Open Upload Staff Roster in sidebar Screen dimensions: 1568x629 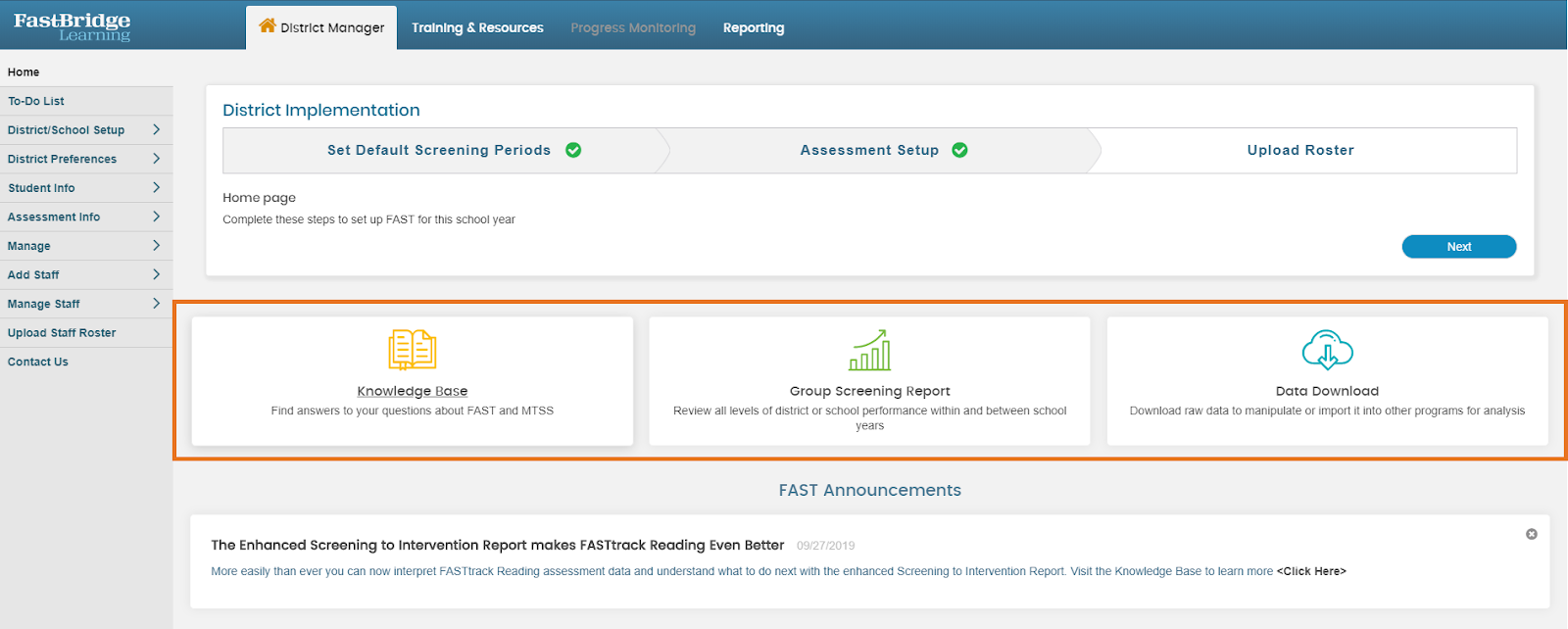86,333
